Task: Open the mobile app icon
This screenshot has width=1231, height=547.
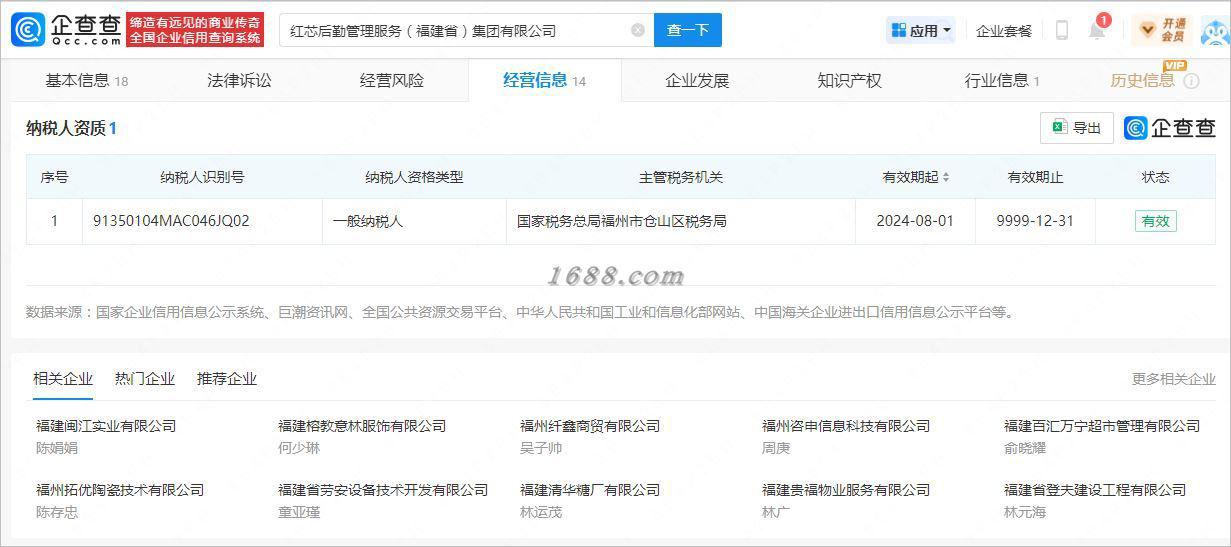Action: (x=1062, y=30)
